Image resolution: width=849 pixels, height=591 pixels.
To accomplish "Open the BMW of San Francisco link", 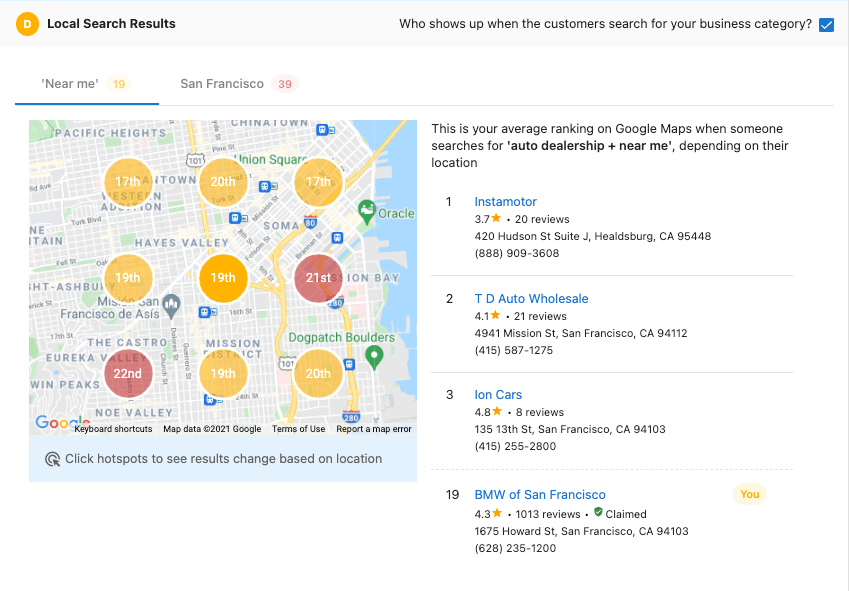I will coord(540,495).
